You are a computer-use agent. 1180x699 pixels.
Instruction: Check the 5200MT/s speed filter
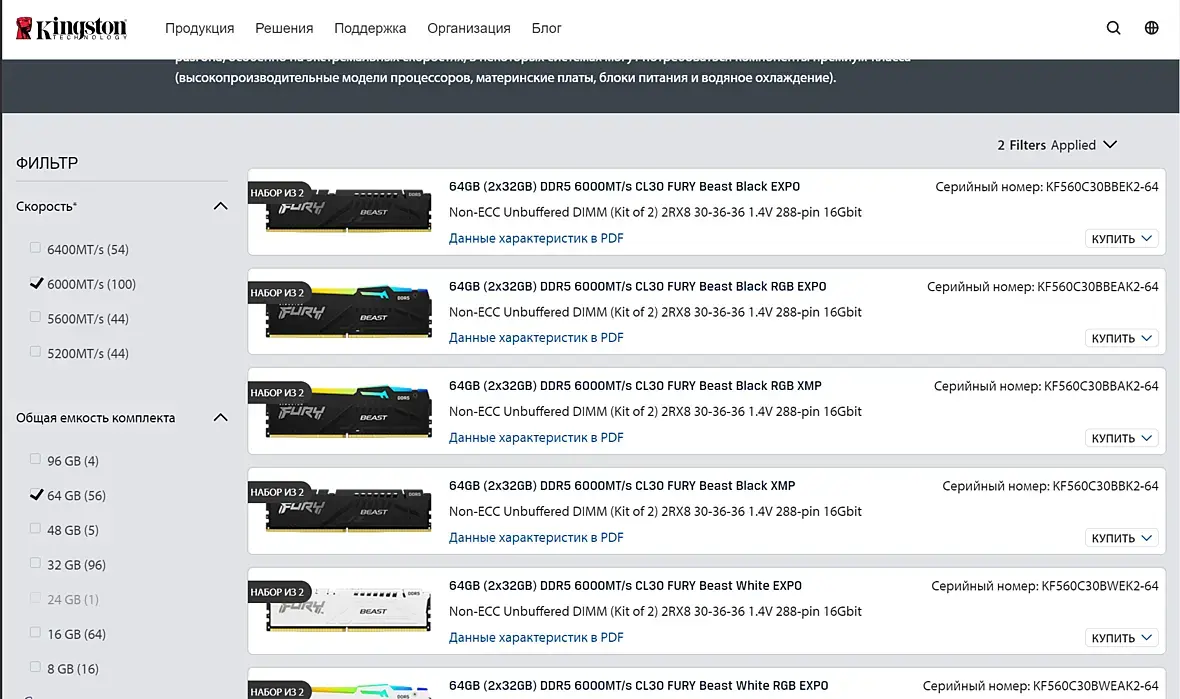coord(35,352)
